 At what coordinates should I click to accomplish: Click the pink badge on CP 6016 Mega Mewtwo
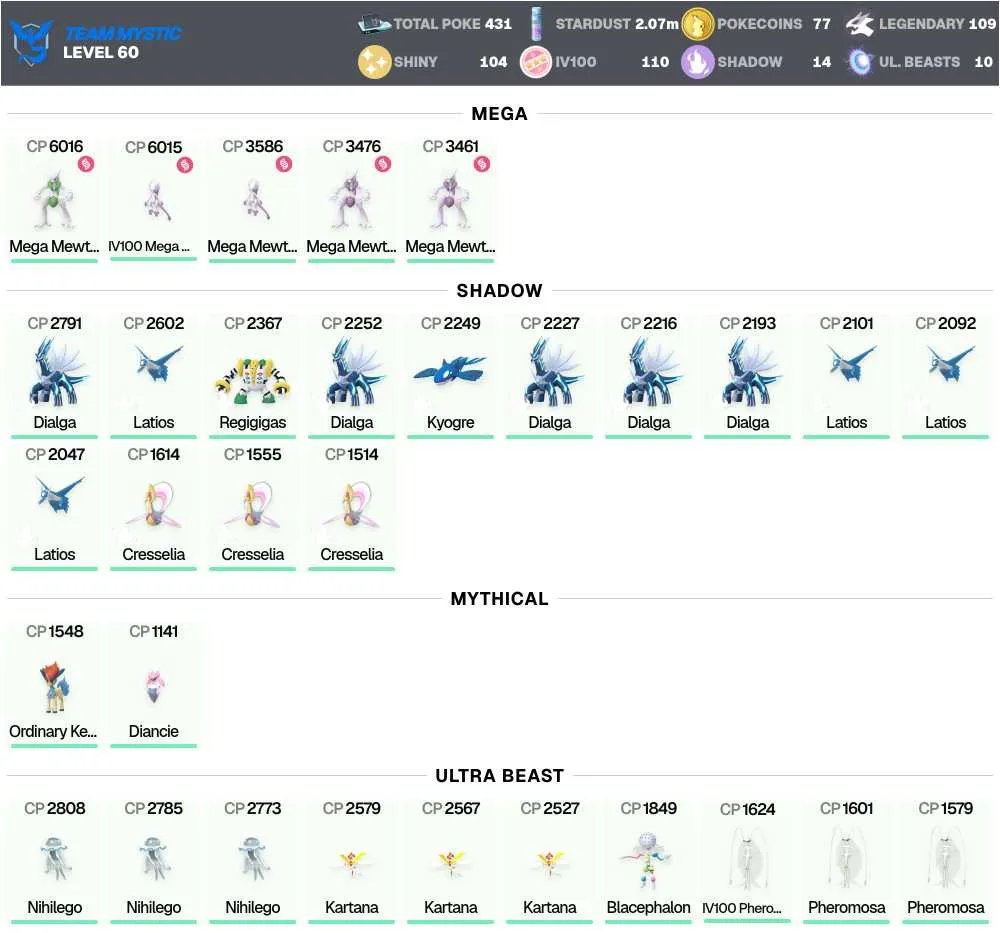tap(86, 165)
